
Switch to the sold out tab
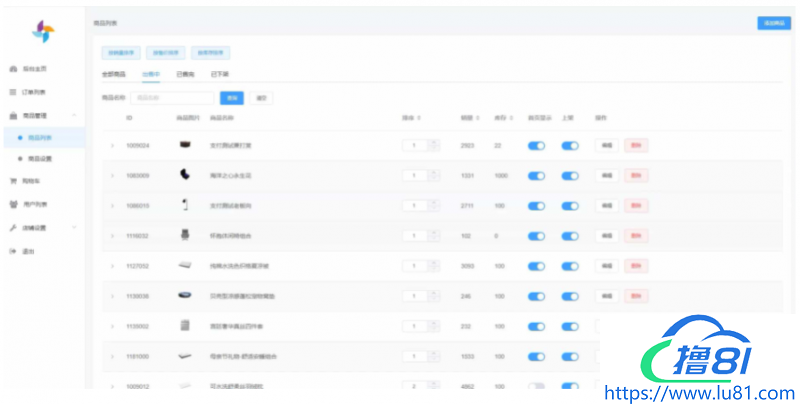(x=185, y=74)
